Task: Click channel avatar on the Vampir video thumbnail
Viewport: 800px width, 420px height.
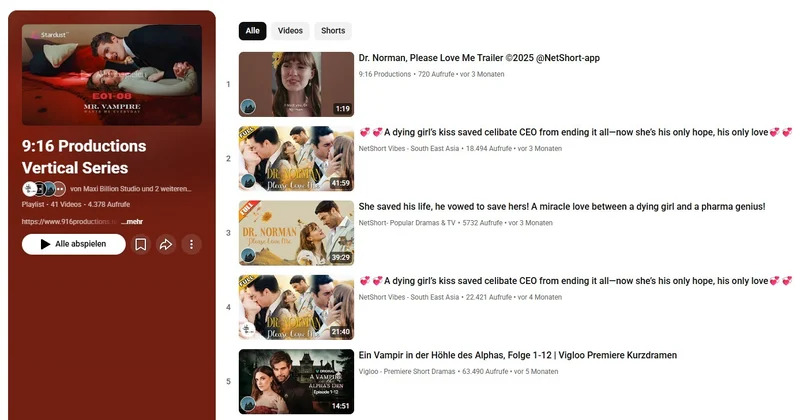Action: click(x=248, y=403)
